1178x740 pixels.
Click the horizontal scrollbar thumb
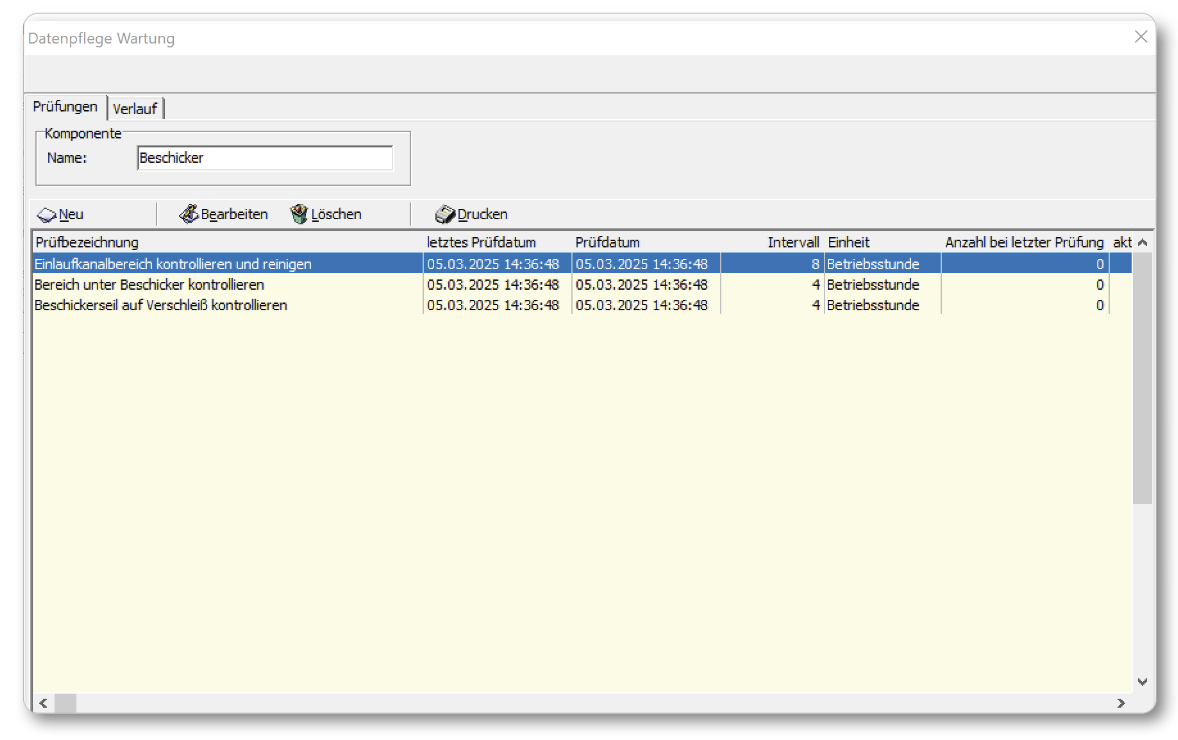pos(65,703)
